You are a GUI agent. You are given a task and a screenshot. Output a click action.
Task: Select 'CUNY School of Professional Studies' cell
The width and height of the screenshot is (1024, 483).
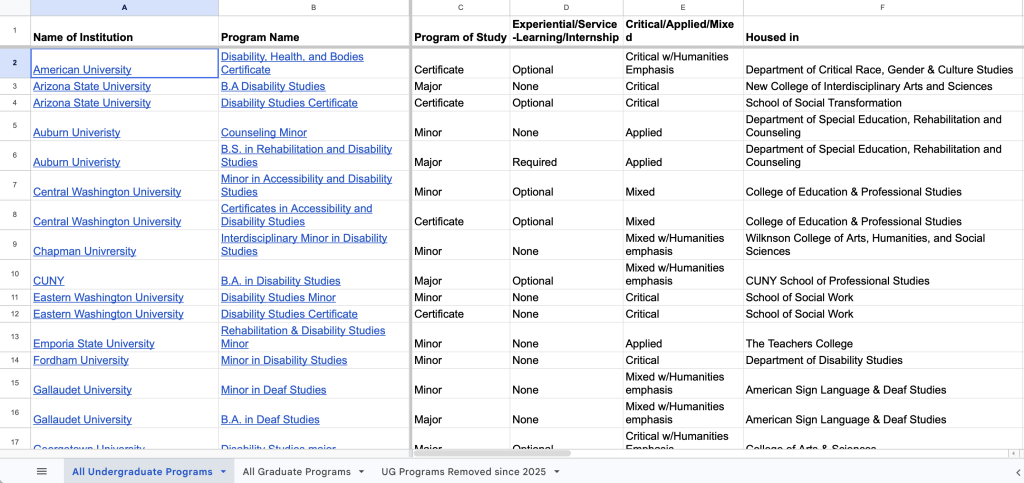(x=883, y=274)
